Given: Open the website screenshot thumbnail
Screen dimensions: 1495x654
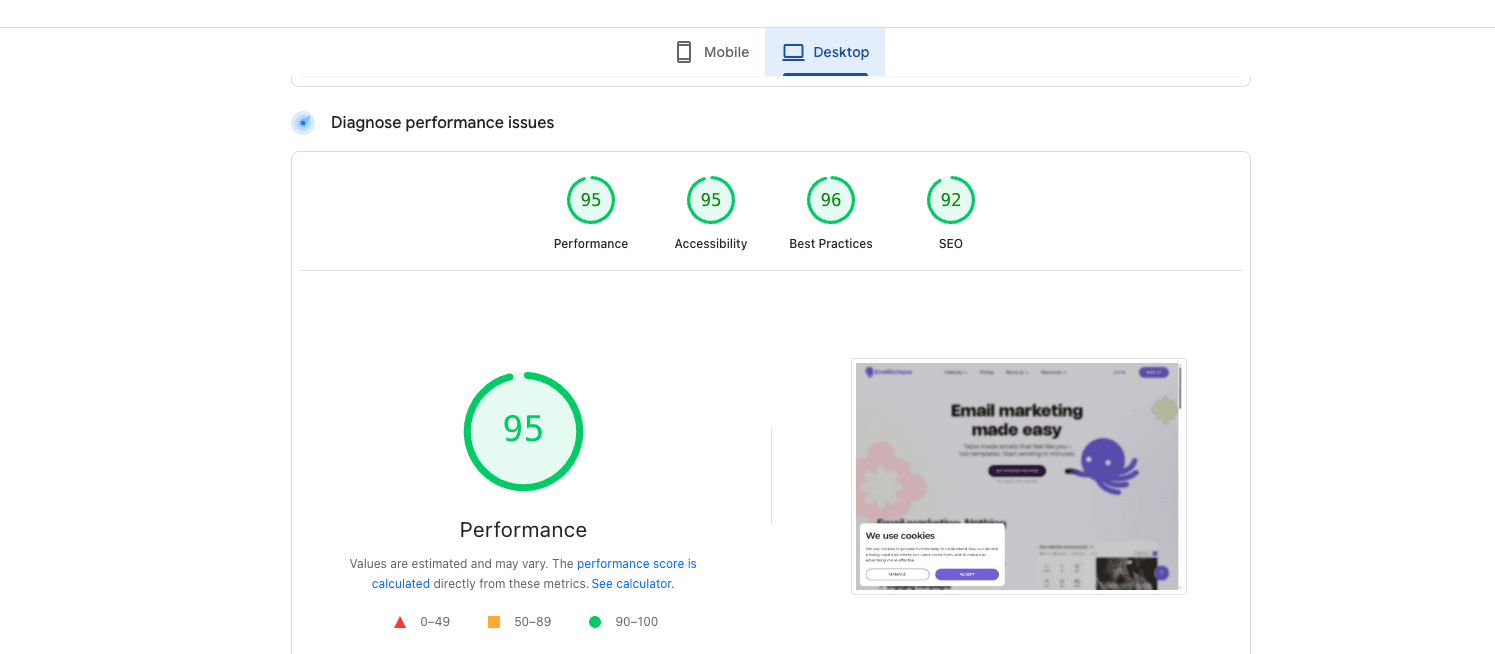Looking at the screenshot, I should point(1019,476).
